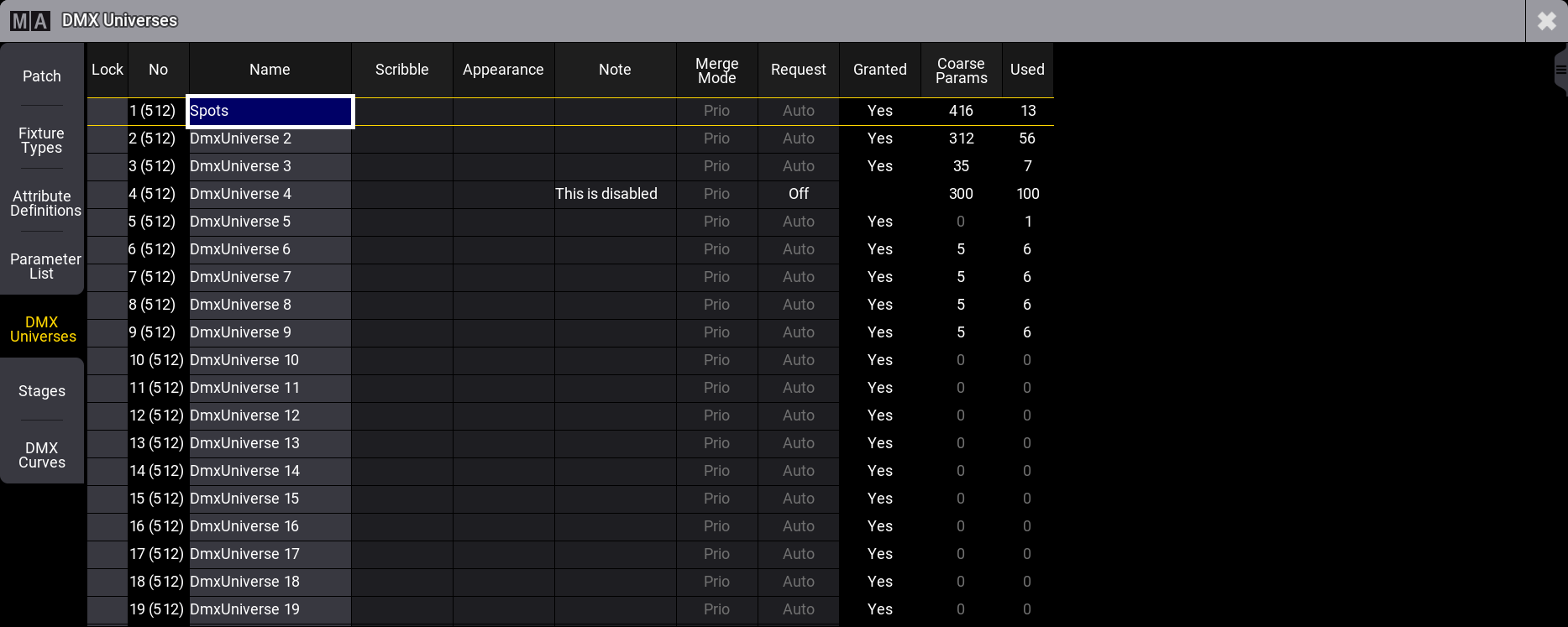Select the 'This is disabled' note cell

tap(615, 194)
